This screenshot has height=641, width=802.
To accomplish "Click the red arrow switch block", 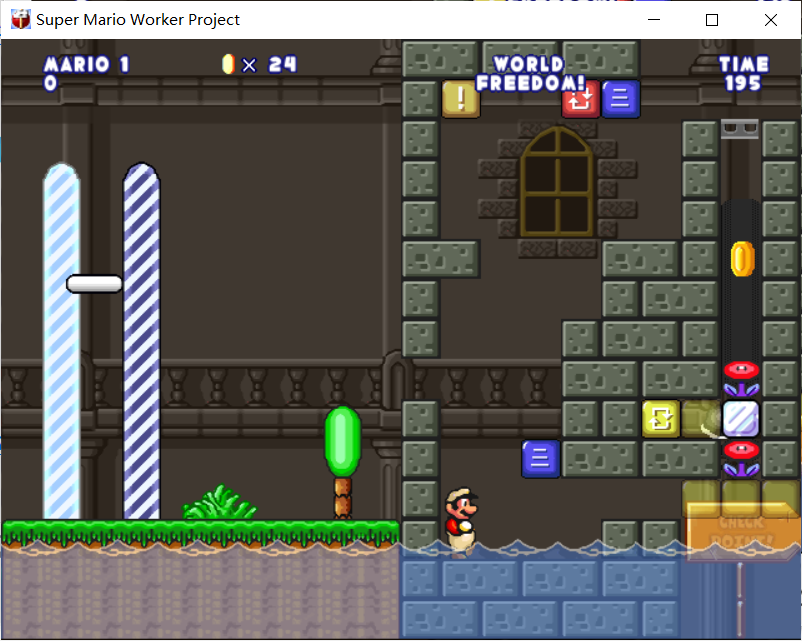I will click(581, 99).
